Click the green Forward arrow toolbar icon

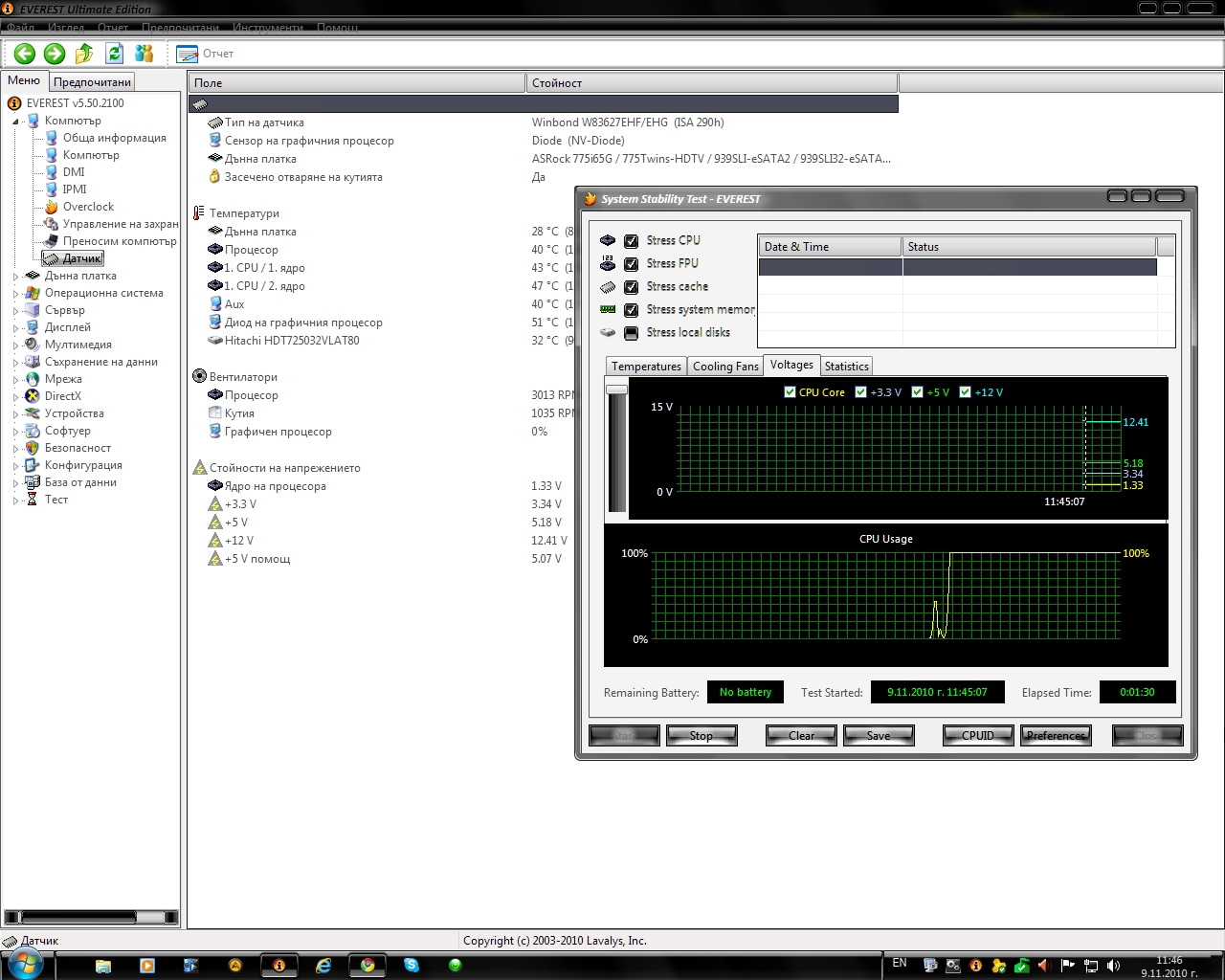[x=55, y=54]
